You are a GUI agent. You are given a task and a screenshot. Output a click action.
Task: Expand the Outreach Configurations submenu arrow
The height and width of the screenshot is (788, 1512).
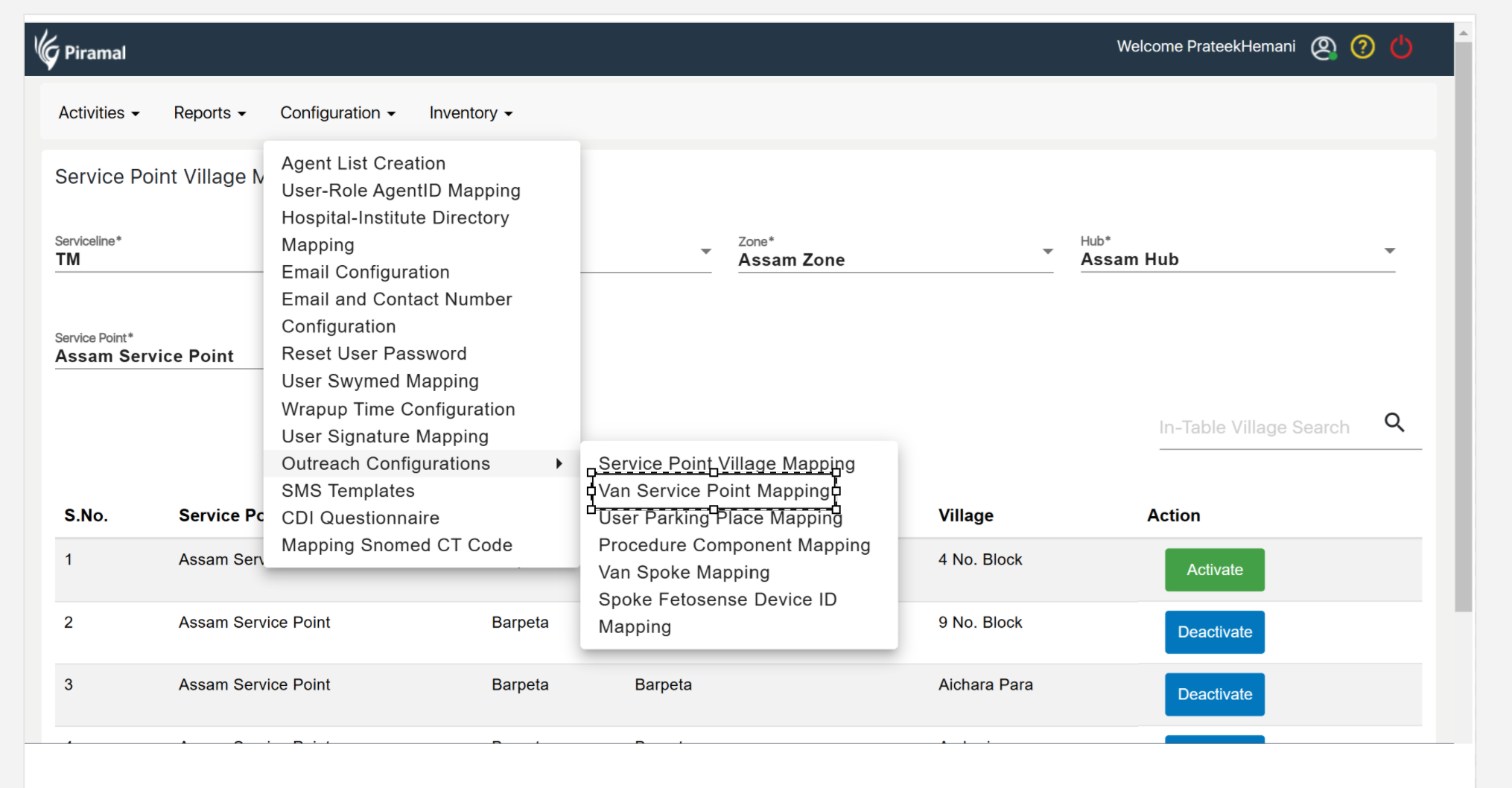click(x=559, y=464)
